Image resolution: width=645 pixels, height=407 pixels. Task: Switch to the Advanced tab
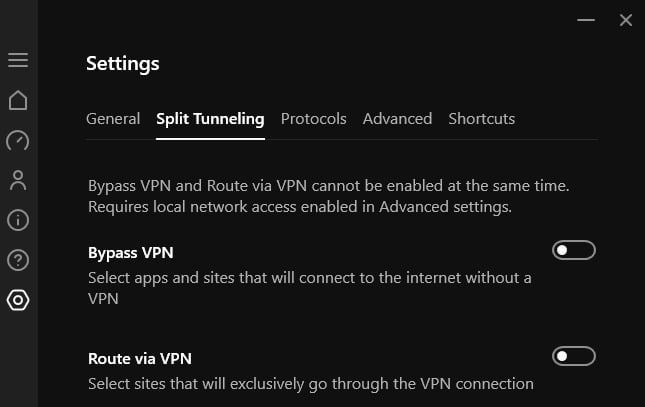click(x=397, y=119)
